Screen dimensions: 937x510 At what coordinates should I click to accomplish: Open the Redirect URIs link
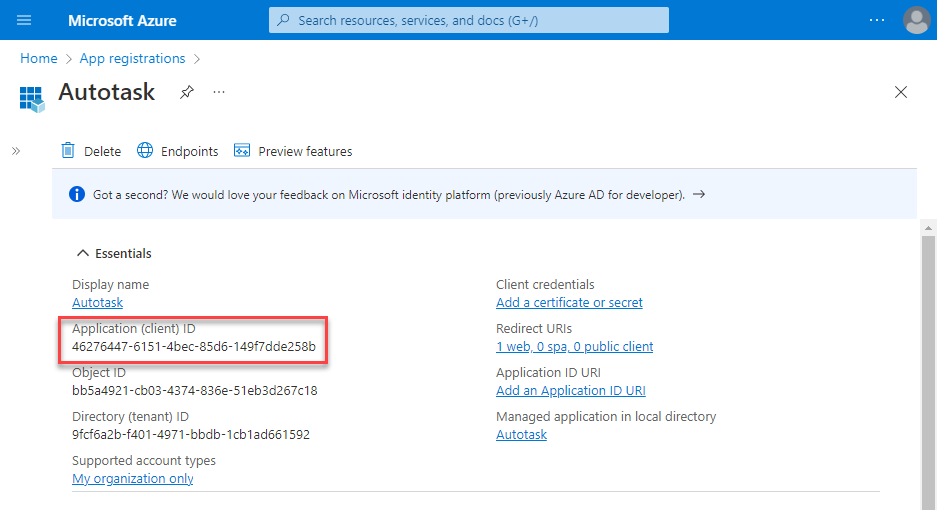tap(574, 346)
